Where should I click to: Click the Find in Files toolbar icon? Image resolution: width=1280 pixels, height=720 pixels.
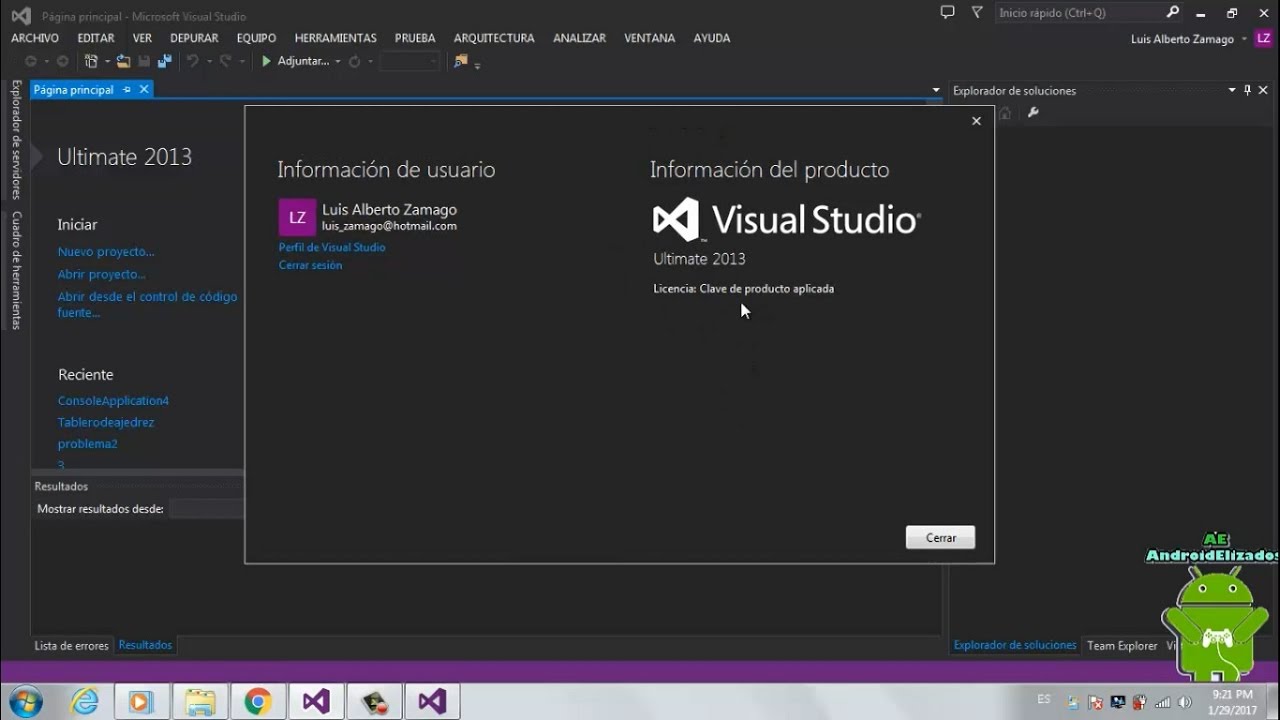(460, 61)
